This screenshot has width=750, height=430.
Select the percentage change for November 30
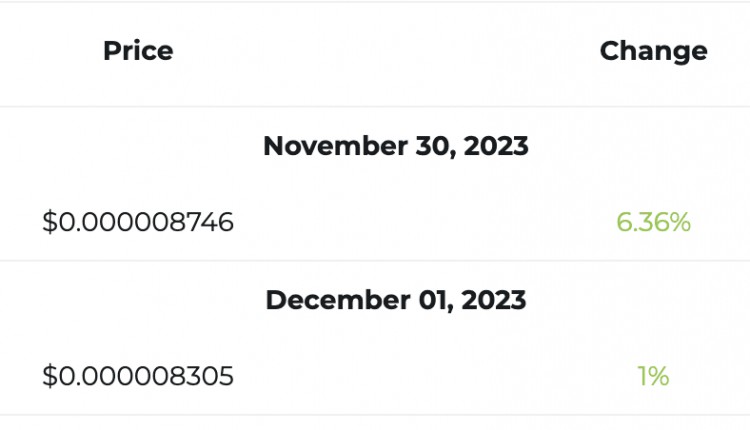pos(653,222)
